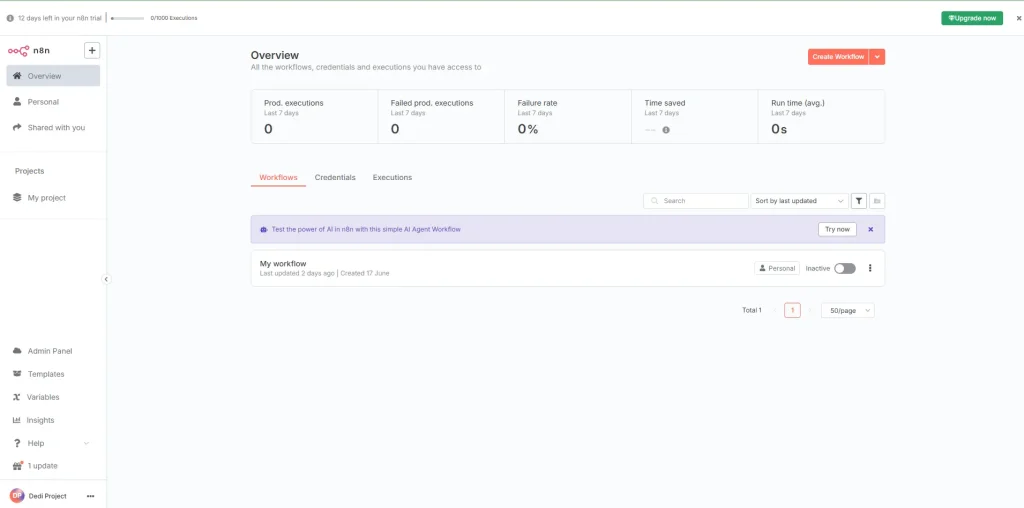
Task: Switch to the Workflows tab
Action: click(x=278, y=178)
